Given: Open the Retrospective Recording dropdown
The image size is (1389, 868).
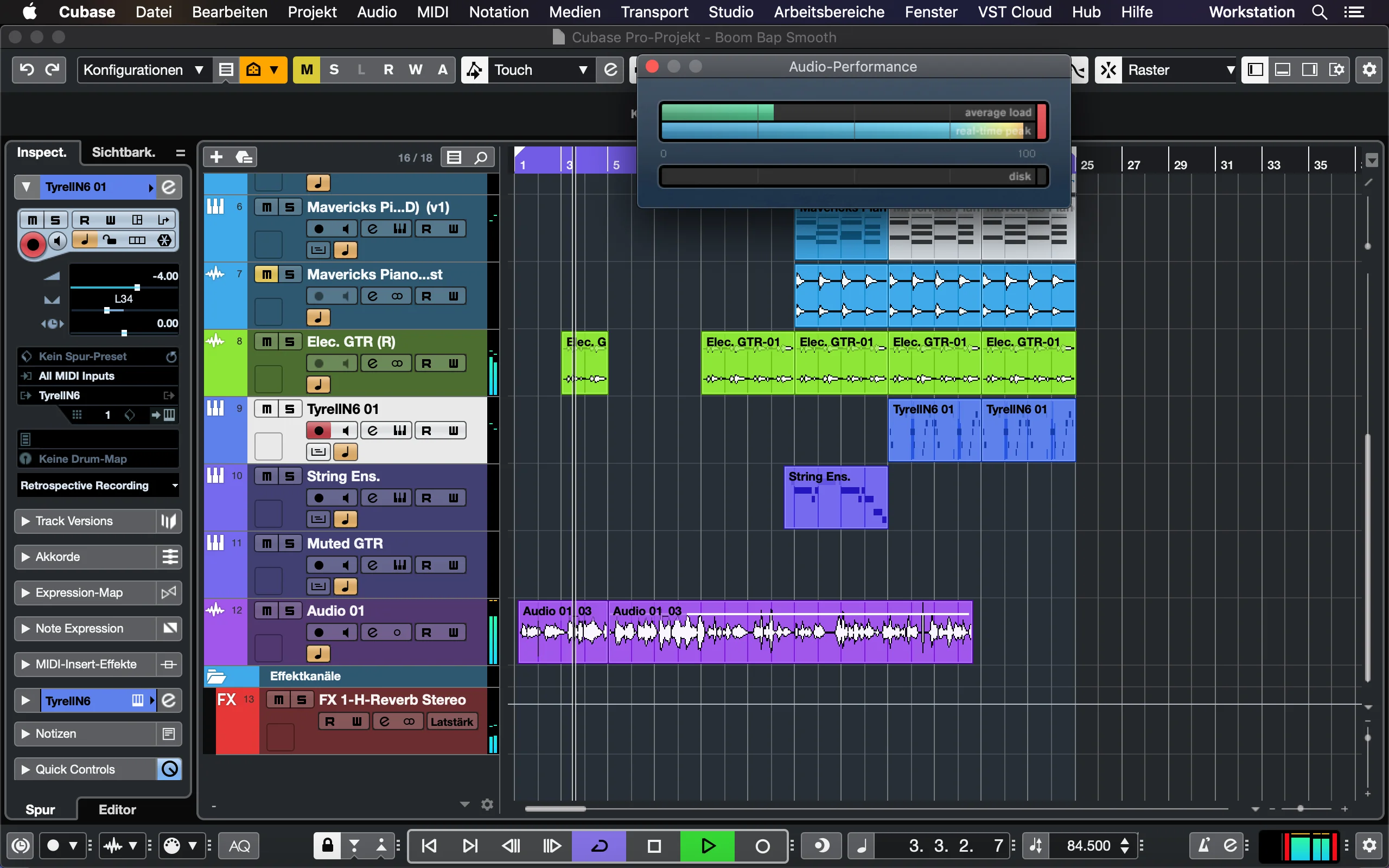Looking at the screenshot, I should click(98, 486).
